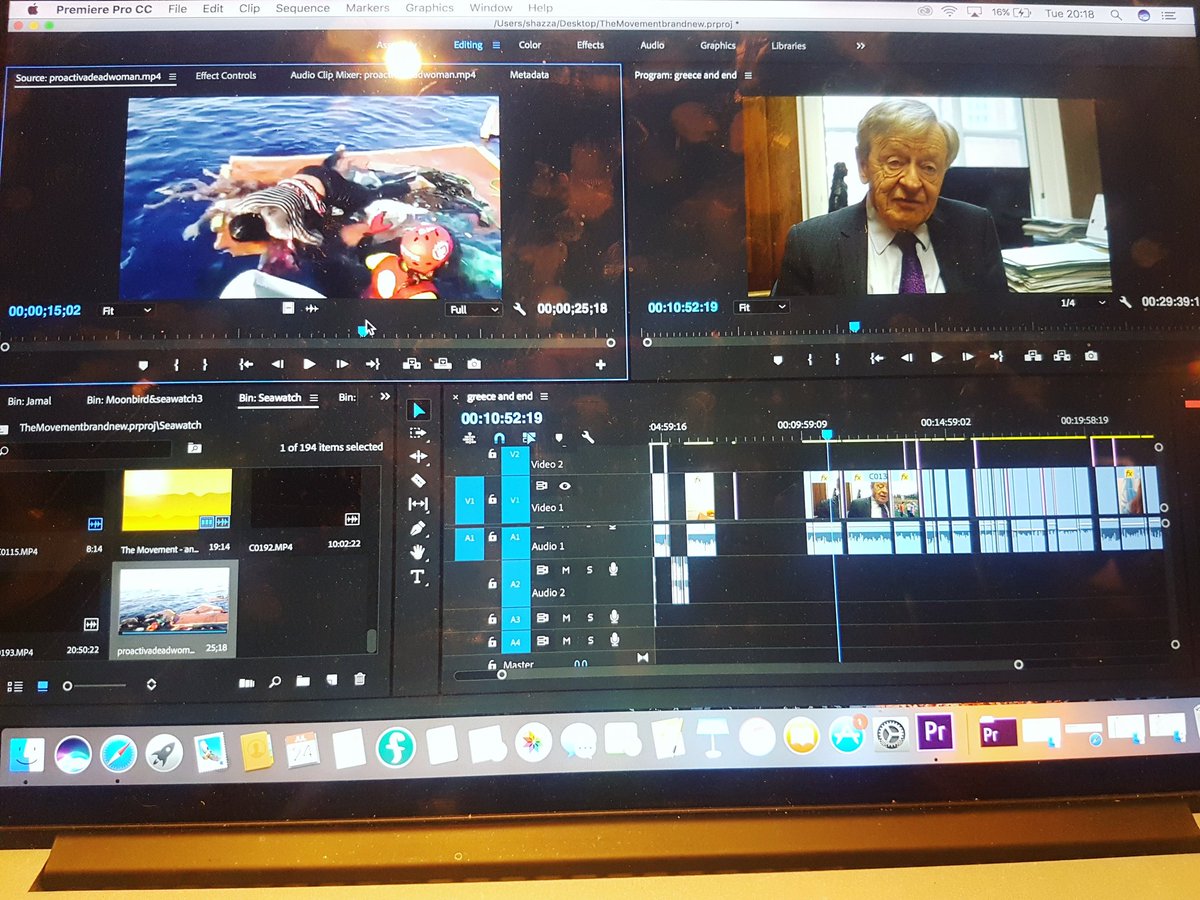Switch to Metadata tab
This screenshot has width=1200, height=900.
tap(529, 75)
